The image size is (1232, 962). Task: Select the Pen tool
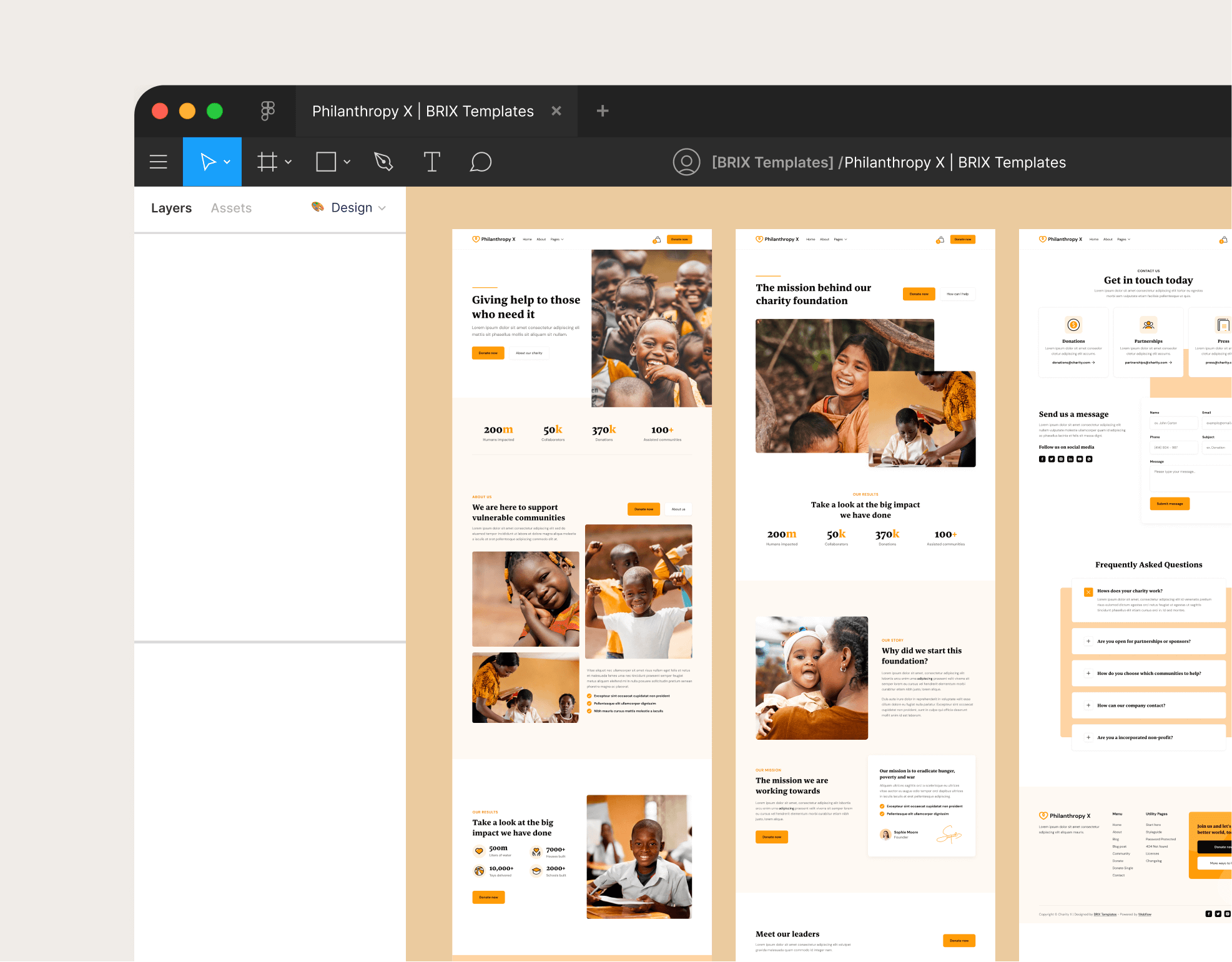pyautogui.click(x=383, y=162)
